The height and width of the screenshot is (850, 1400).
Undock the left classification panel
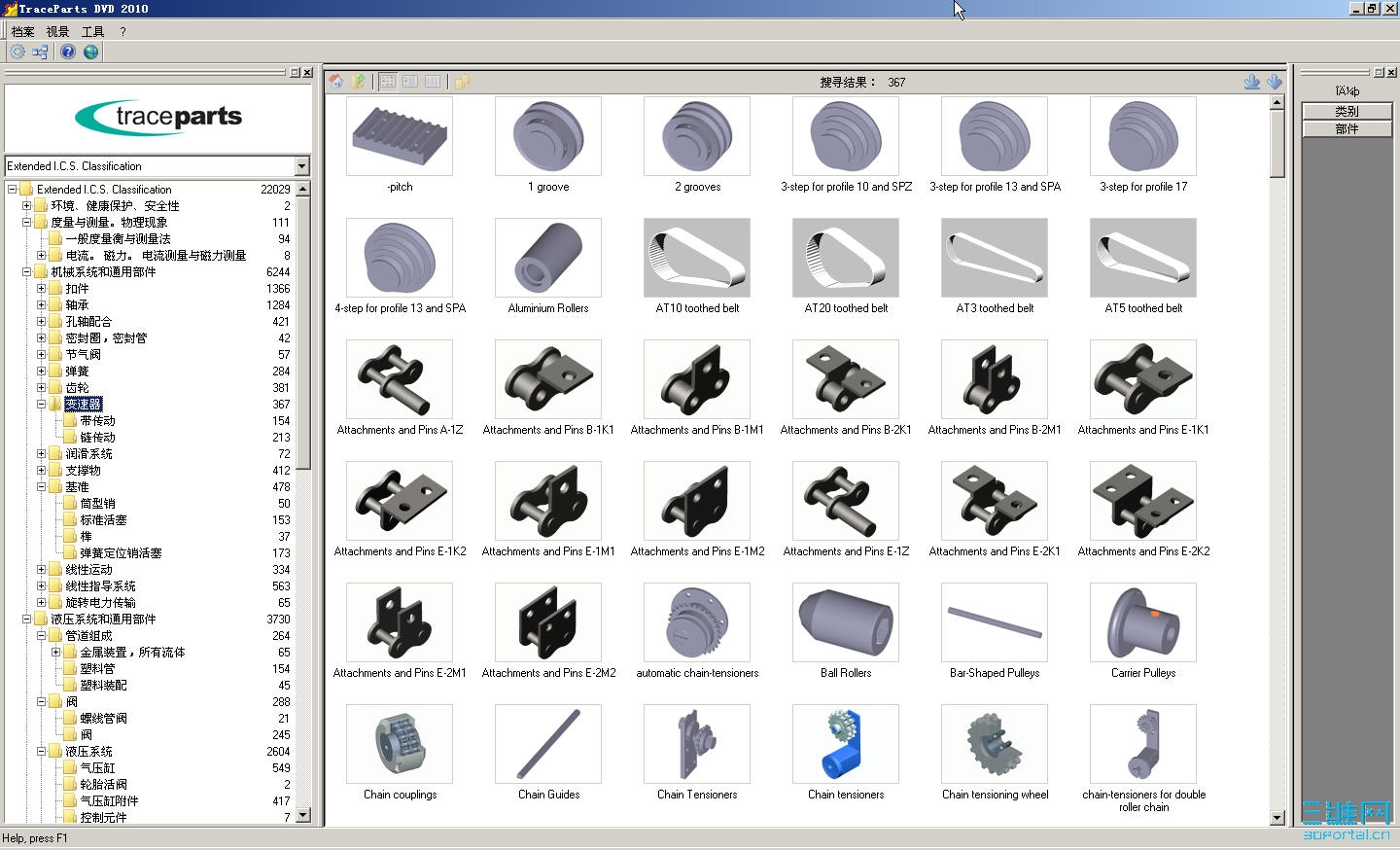click(296, 73)
